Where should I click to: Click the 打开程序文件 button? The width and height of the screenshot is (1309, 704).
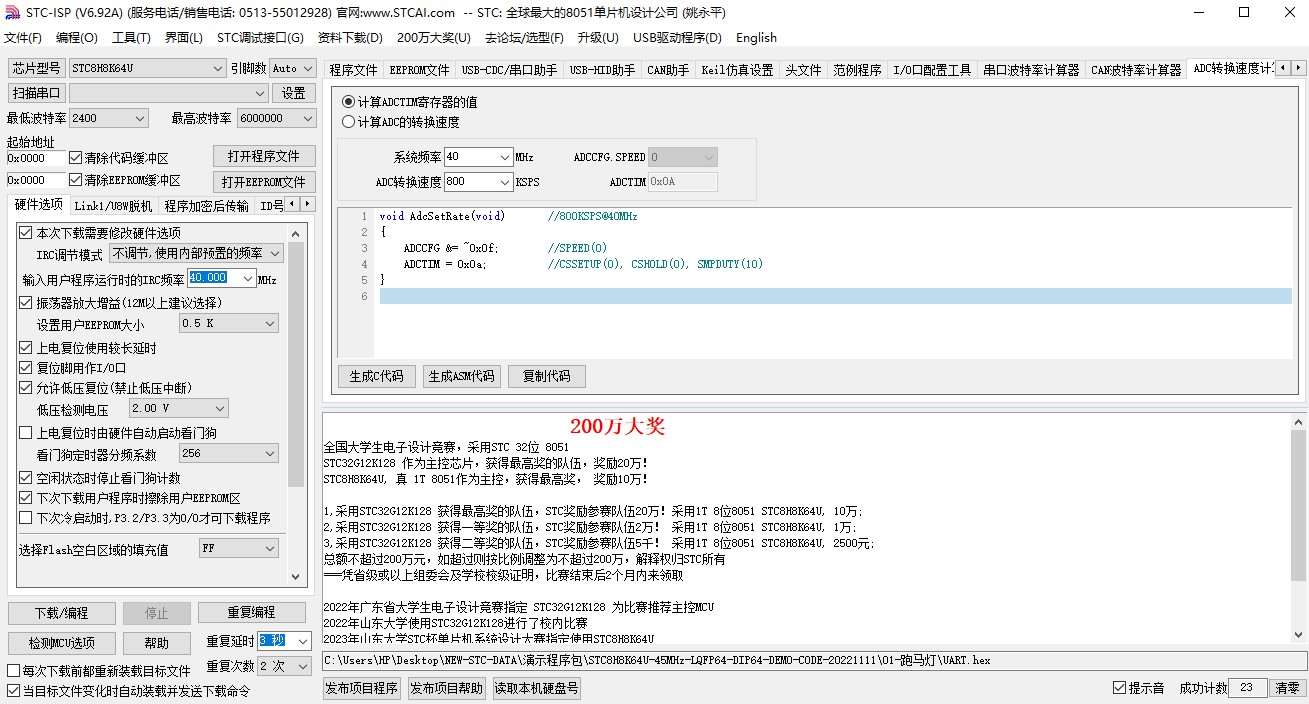point(265,157)
